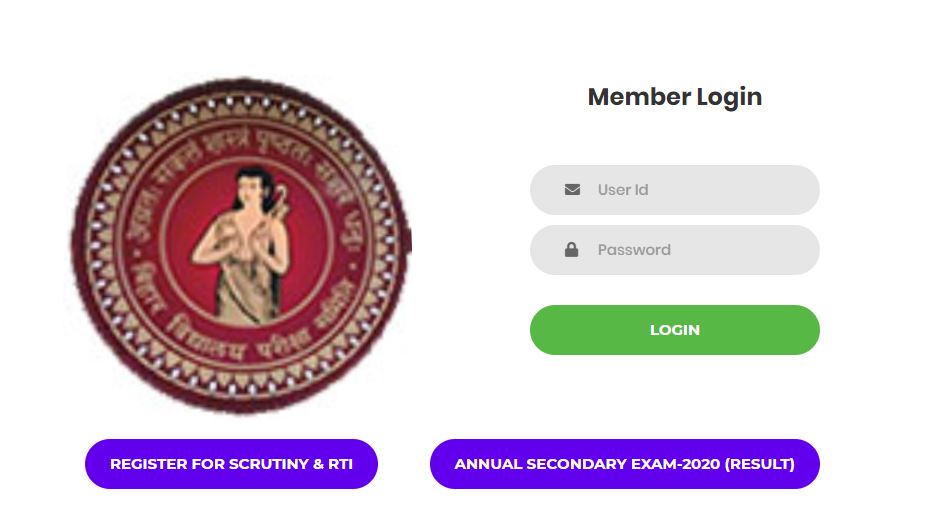Click '(RESULT)' text on the purple button
The height and width of the screenshot is (506, 929).
[759, 464]
